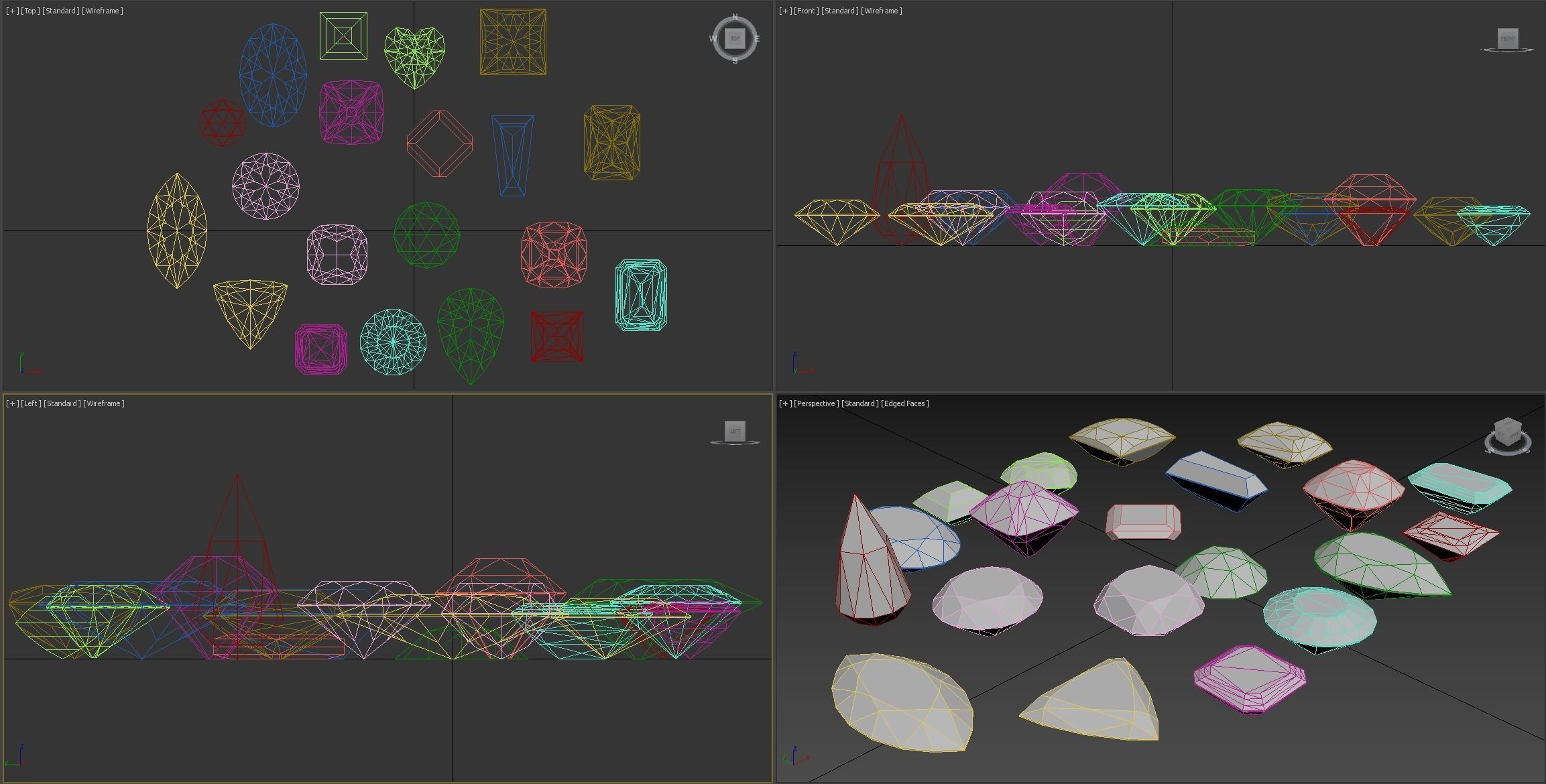Click the W letter on the ViewCube compass ring
The image size is (1546, 784).
tap(713, 39)
